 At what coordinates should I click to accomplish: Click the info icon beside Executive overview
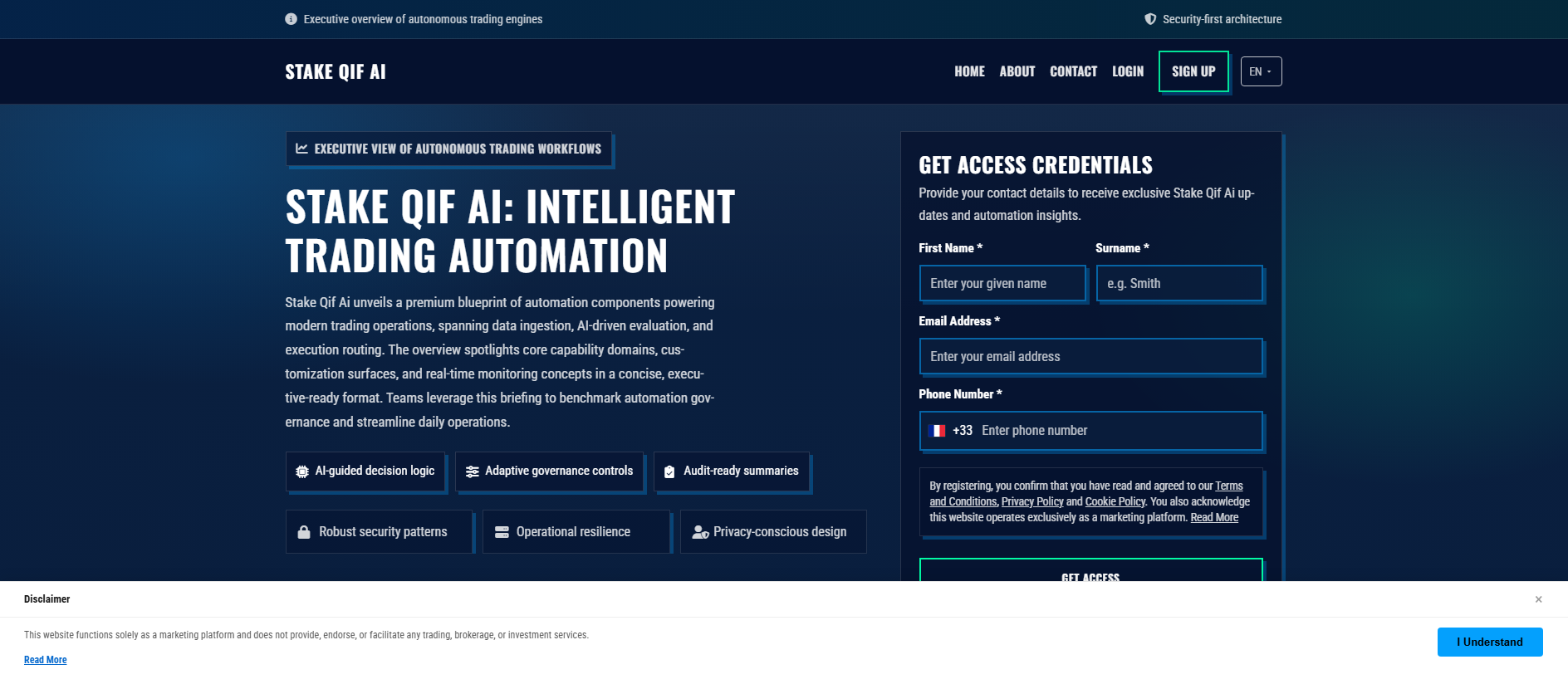pos(291,19)
